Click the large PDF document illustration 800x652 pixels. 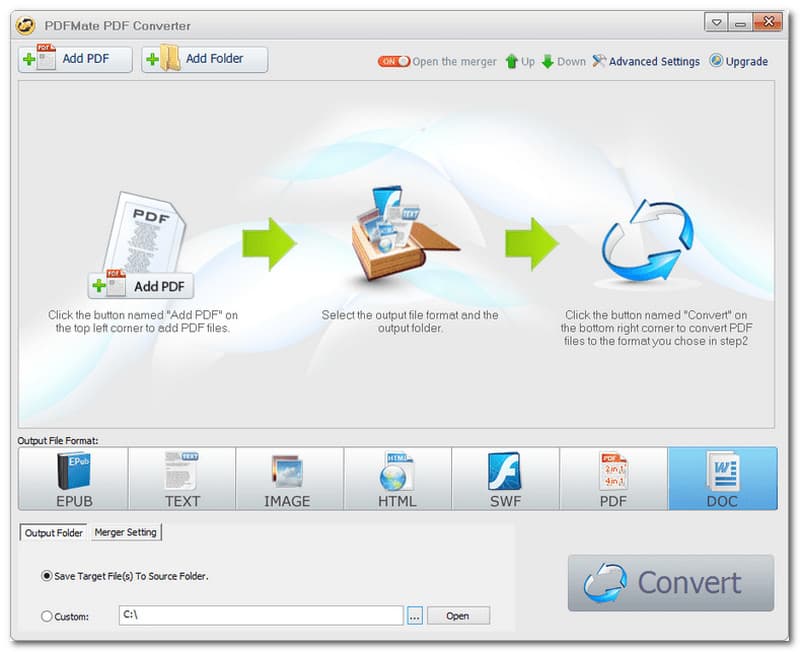[x=144, y=232]
